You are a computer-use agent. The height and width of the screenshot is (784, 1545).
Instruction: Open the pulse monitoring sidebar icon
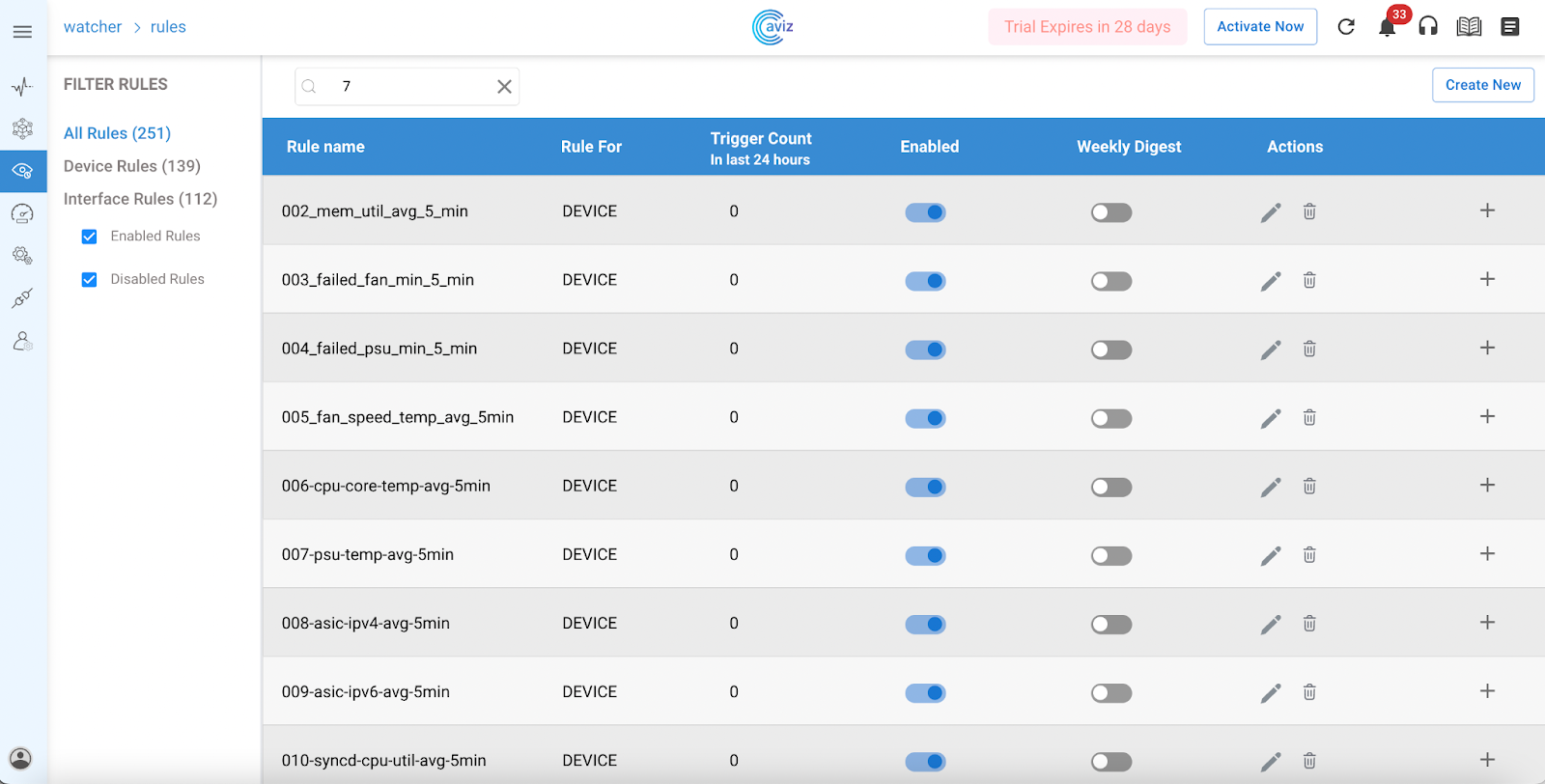22,87
